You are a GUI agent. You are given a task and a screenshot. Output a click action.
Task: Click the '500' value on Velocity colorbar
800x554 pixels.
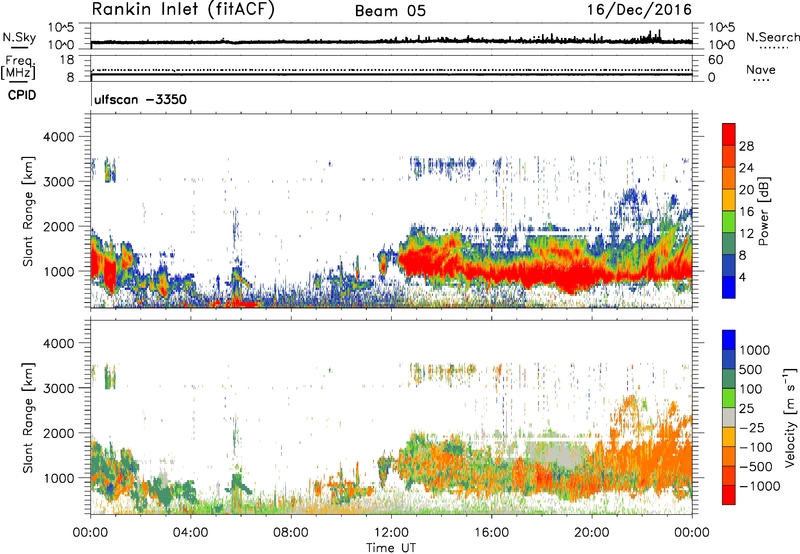click(x=751, y=370)
